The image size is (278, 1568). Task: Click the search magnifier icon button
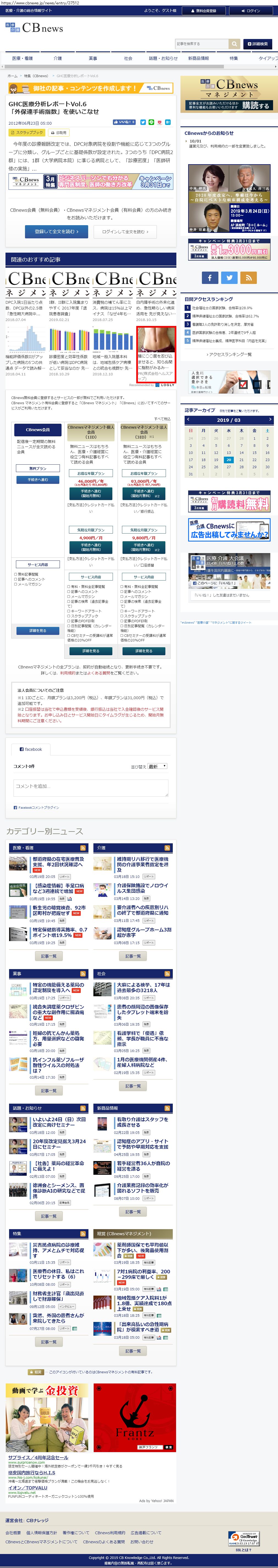(x=234, y=44)
